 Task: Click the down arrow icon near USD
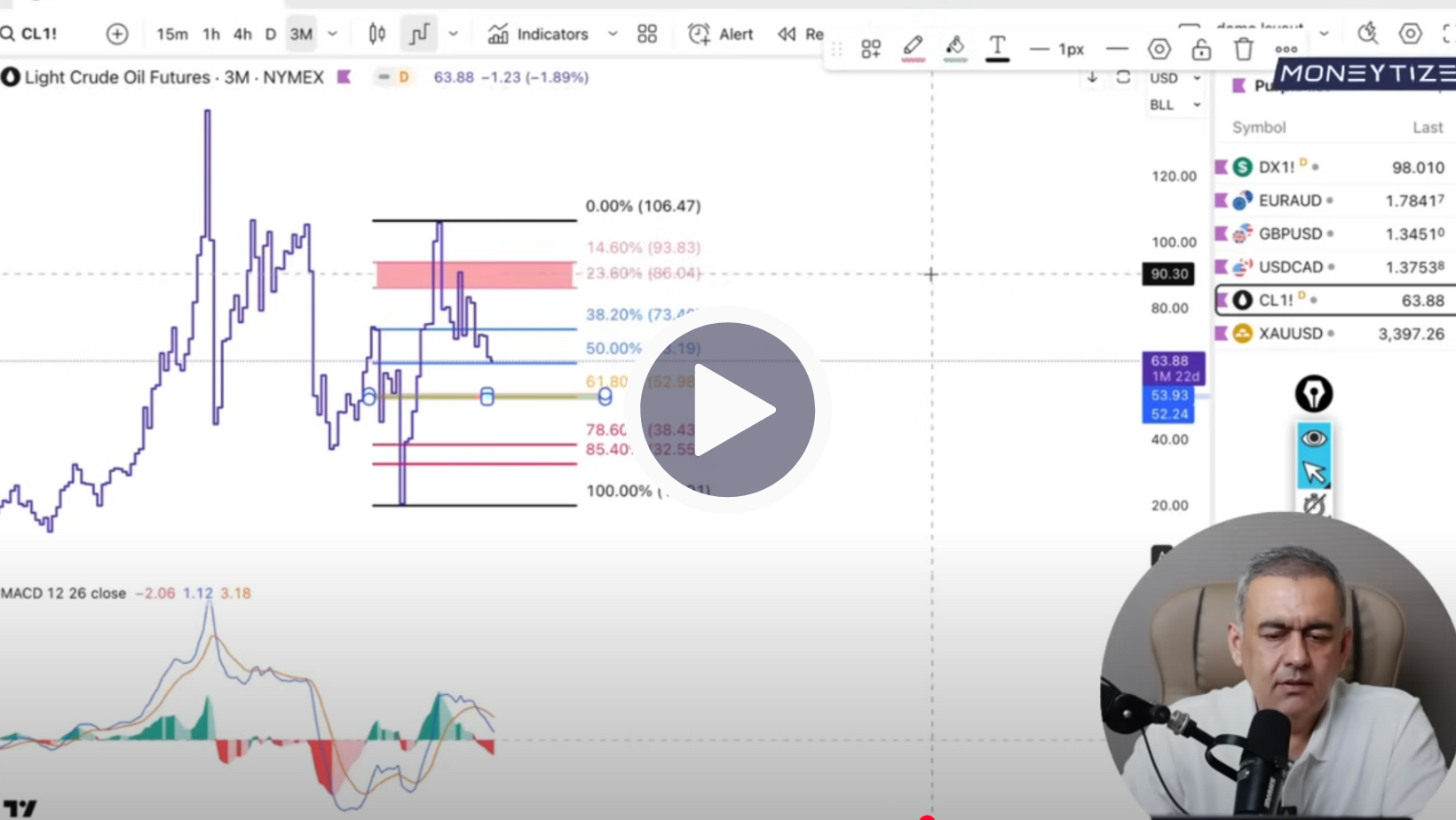click(x=1092, y=77)
